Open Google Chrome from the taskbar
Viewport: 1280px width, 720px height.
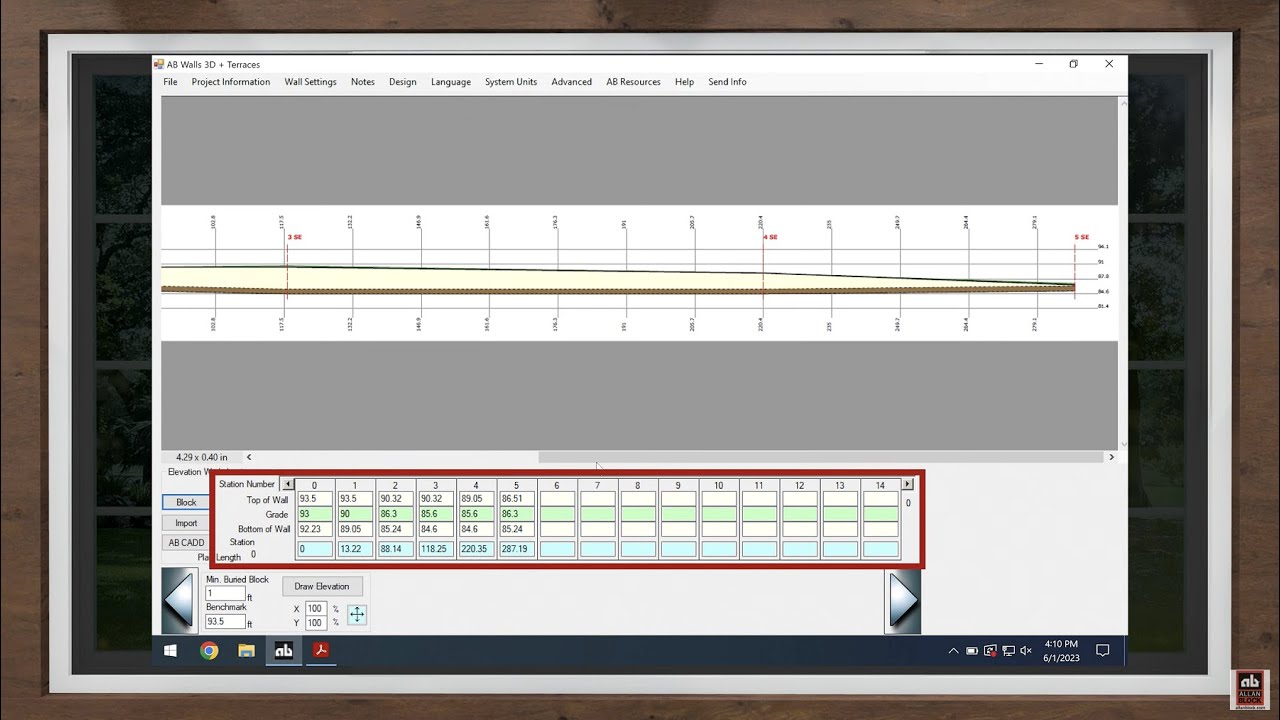(209, 650)
